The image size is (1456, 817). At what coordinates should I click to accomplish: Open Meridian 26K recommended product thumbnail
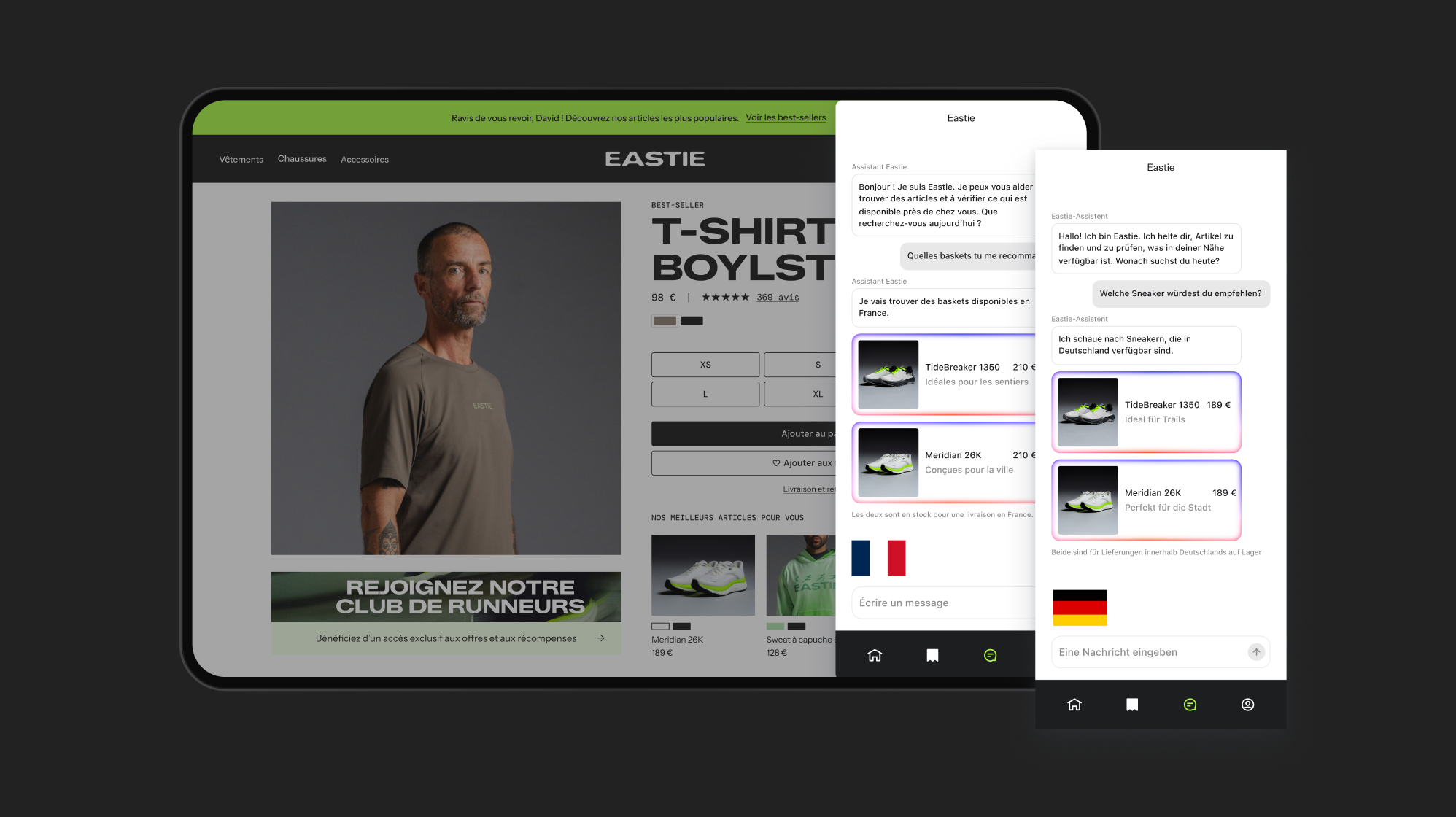click(703, 576)
